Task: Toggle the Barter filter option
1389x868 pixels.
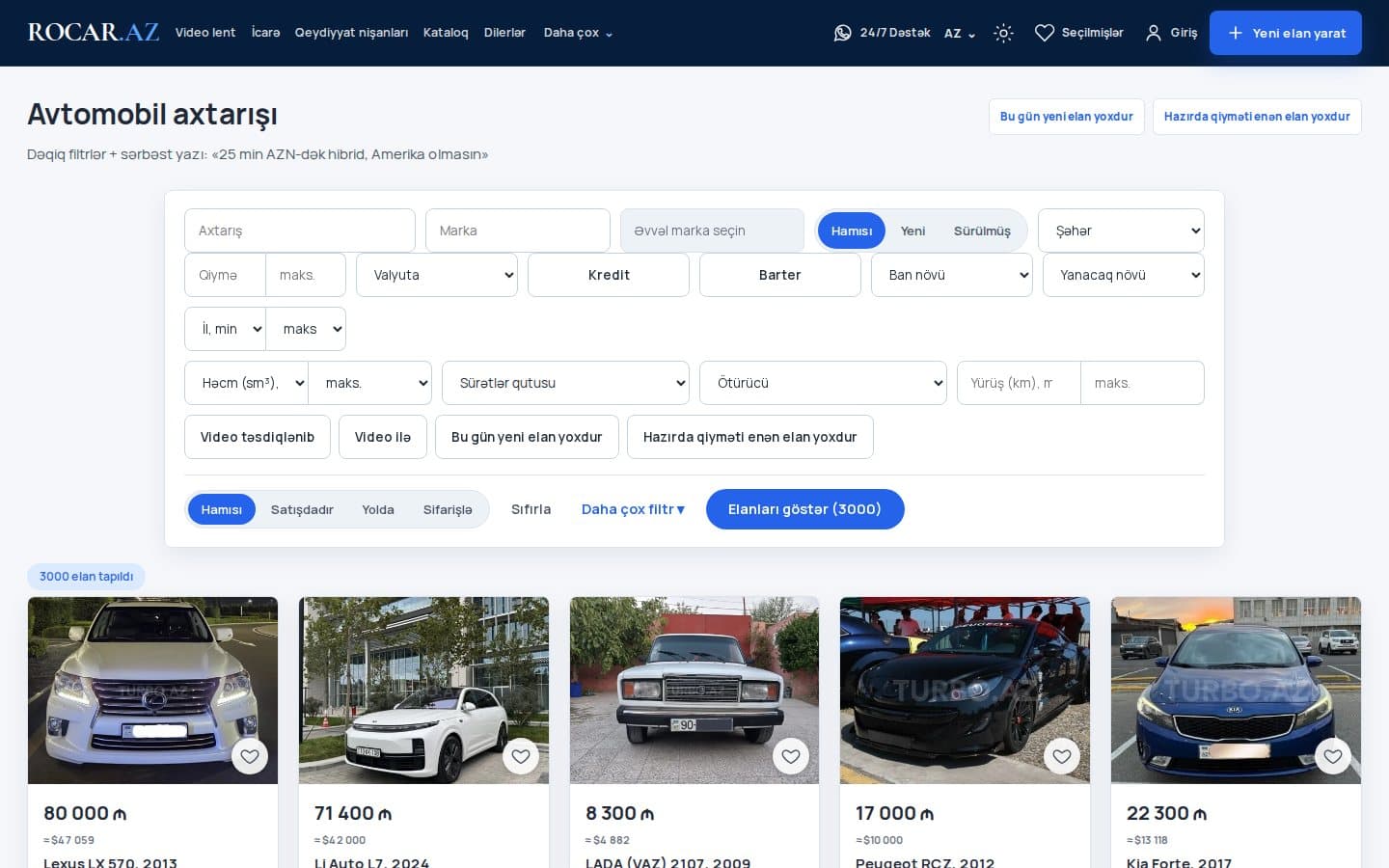Action: (x=780, y=275)
